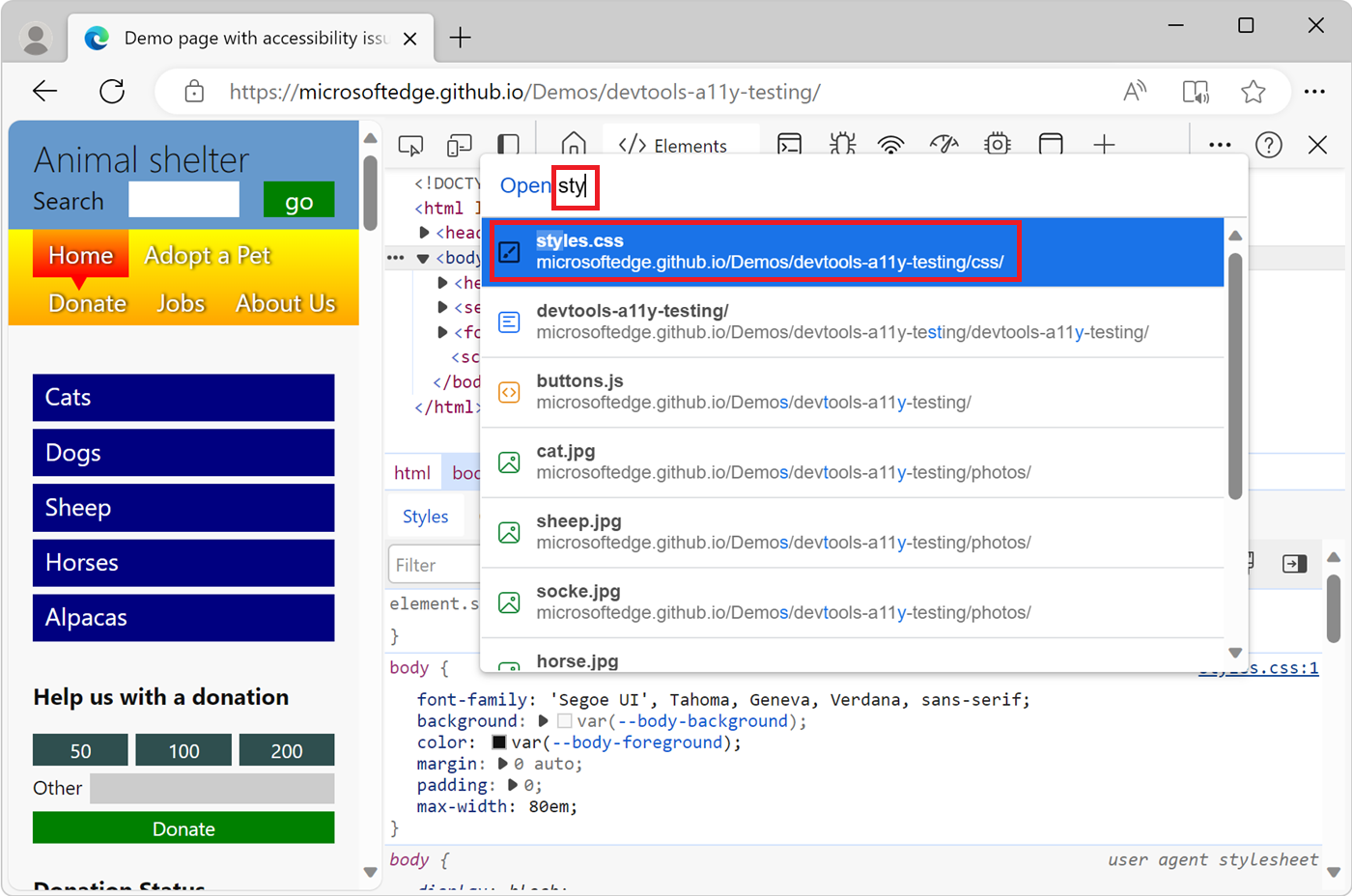Expand the head element node
1352x896 pixels.
pos(426,232)
